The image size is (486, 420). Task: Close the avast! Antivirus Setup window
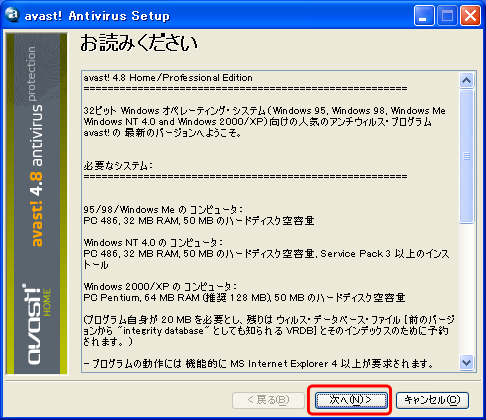click(x=470, y=15)
